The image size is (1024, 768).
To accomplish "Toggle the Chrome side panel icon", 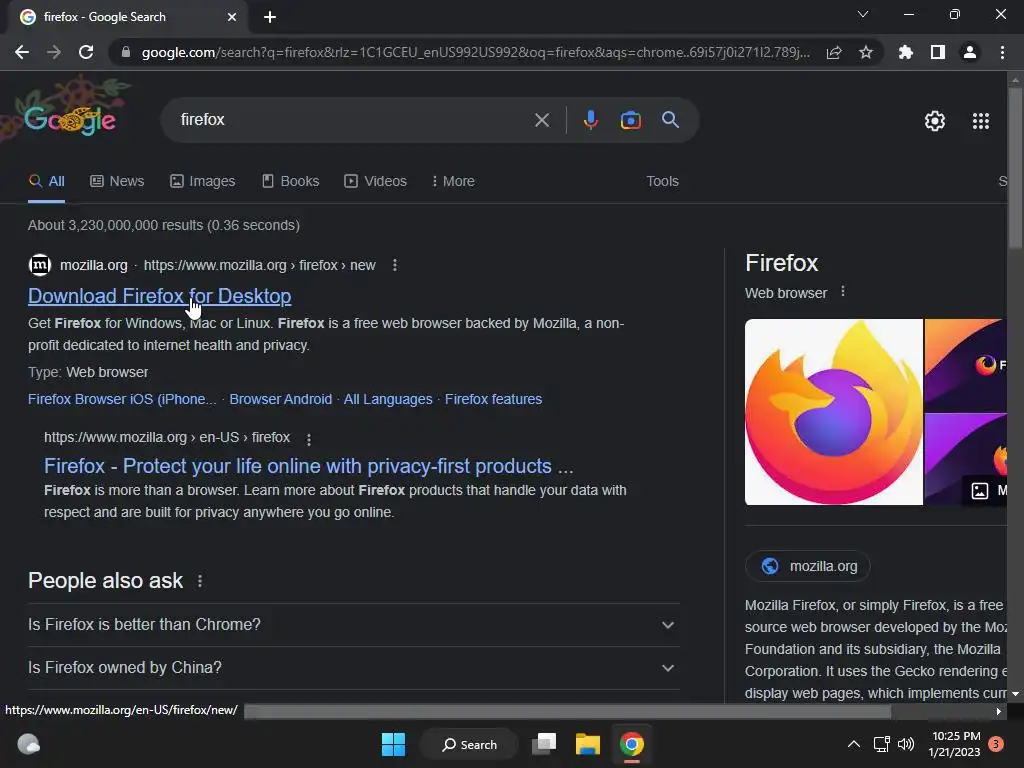I will click(938, 52).
